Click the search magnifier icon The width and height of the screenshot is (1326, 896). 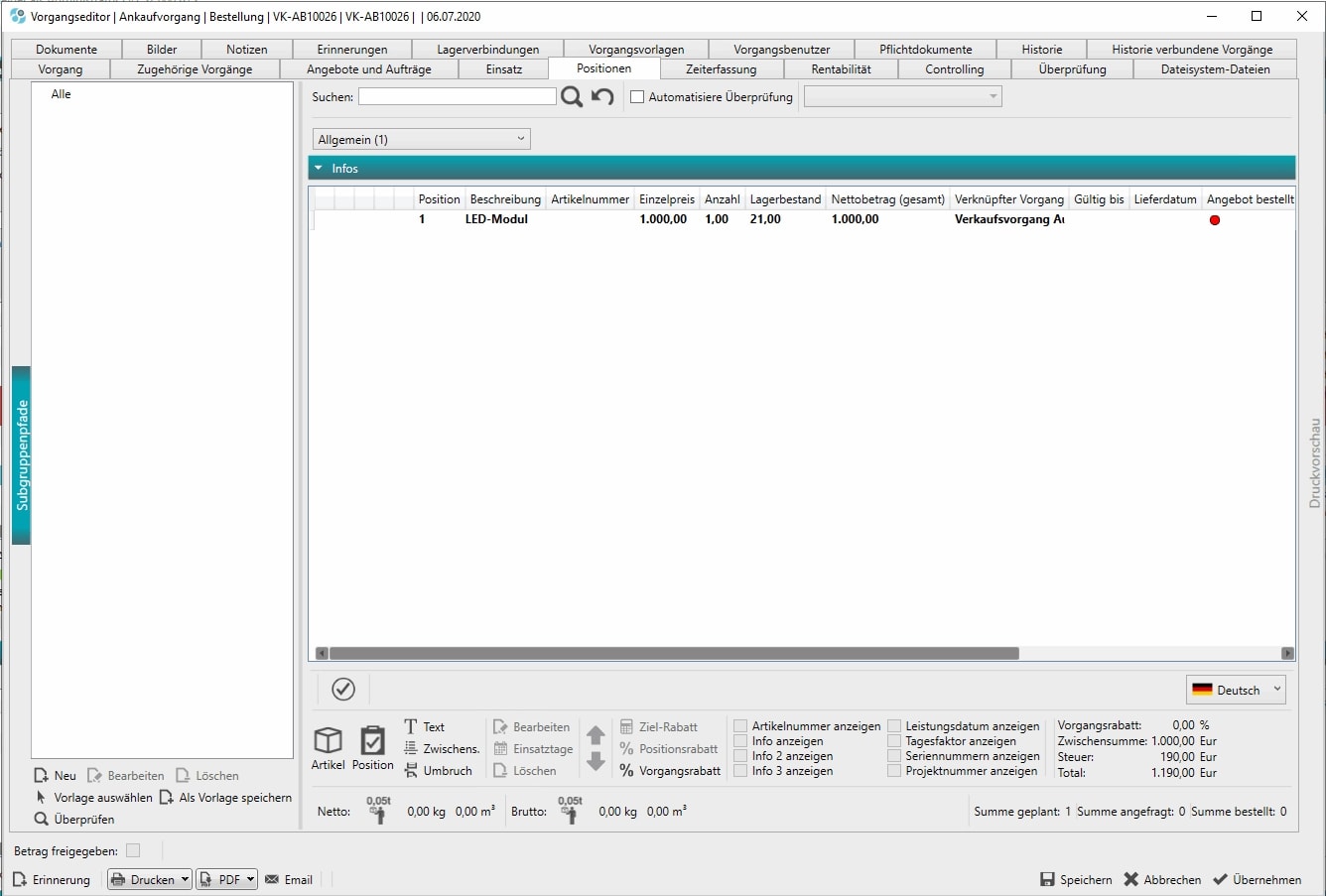pyautogui.click(x=572, y=96)
